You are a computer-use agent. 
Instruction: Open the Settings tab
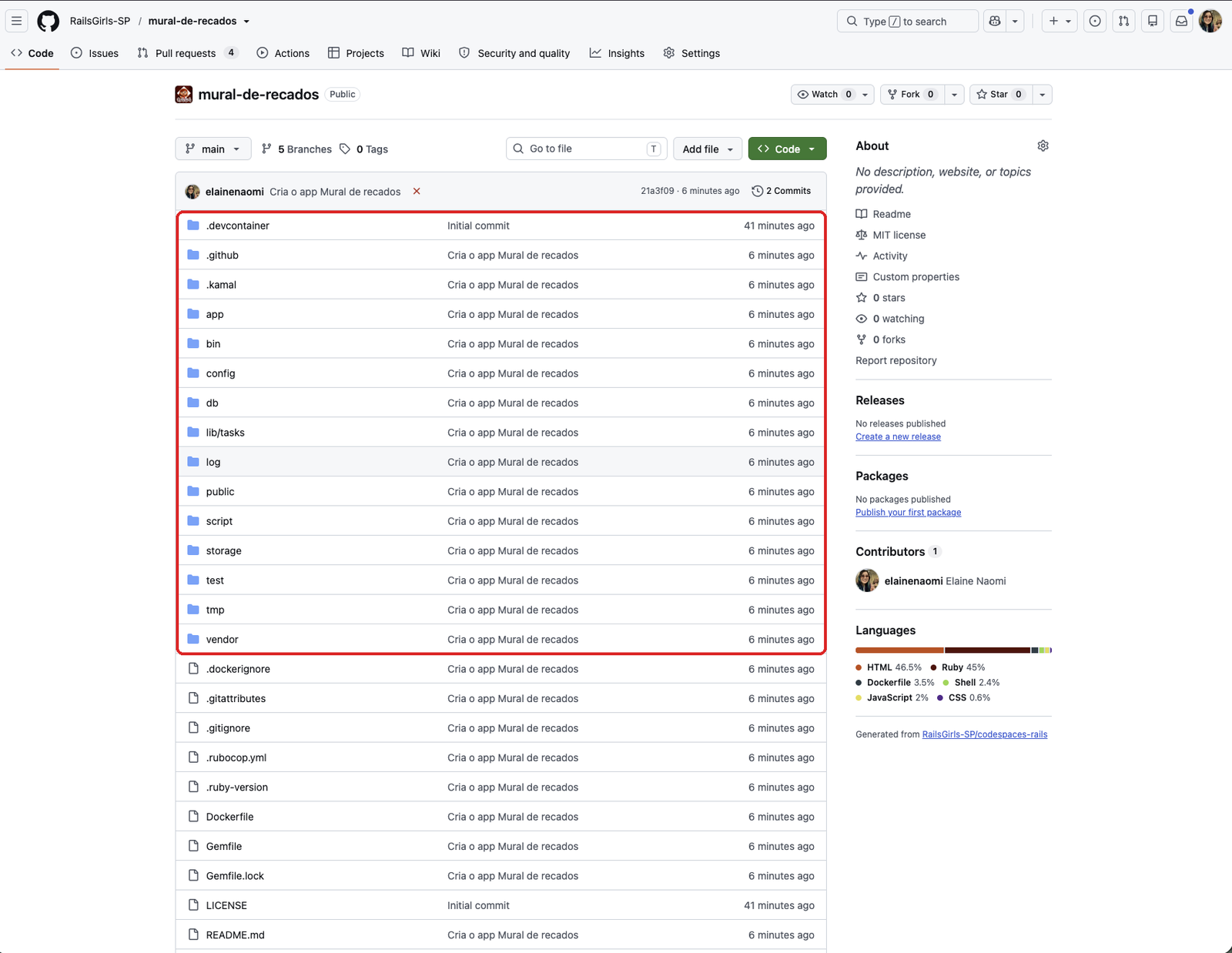[x=691, y=53]
